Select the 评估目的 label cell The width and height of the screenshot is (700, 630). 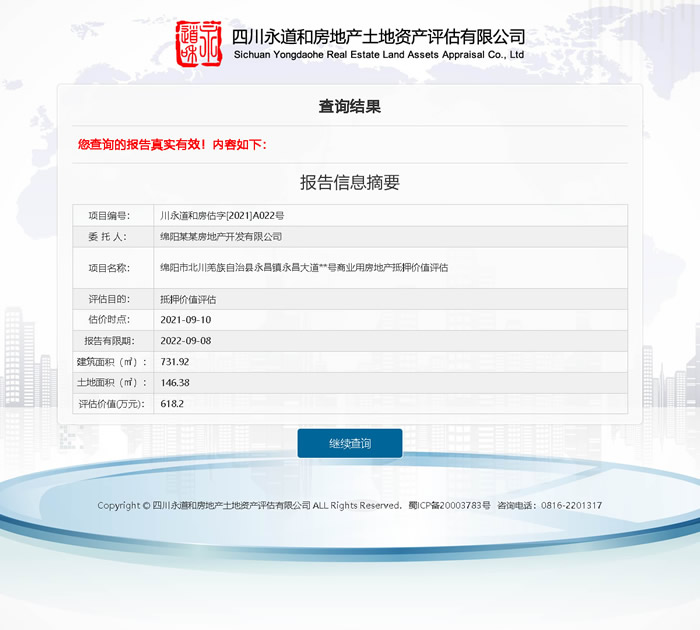(113, 299)
